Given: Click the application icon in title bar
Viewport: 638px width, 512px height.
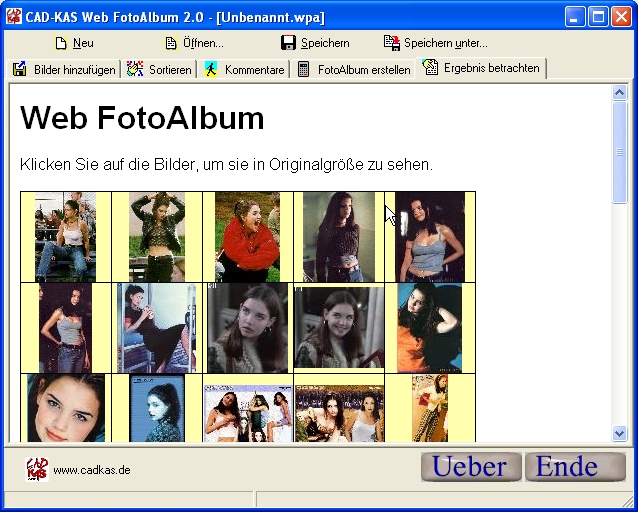Looking at the screenshot, I should tap(14, 17).
